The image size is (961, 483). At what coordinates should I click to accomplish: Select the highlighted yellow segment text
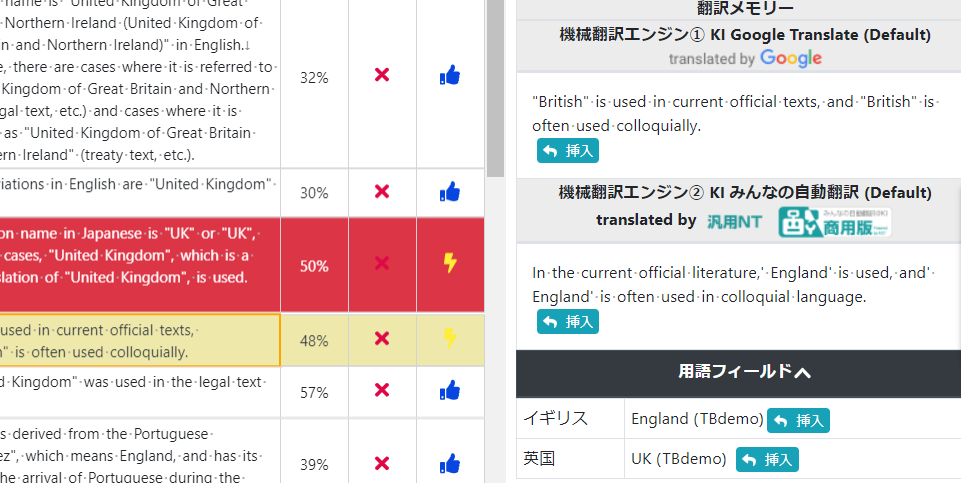140,340
